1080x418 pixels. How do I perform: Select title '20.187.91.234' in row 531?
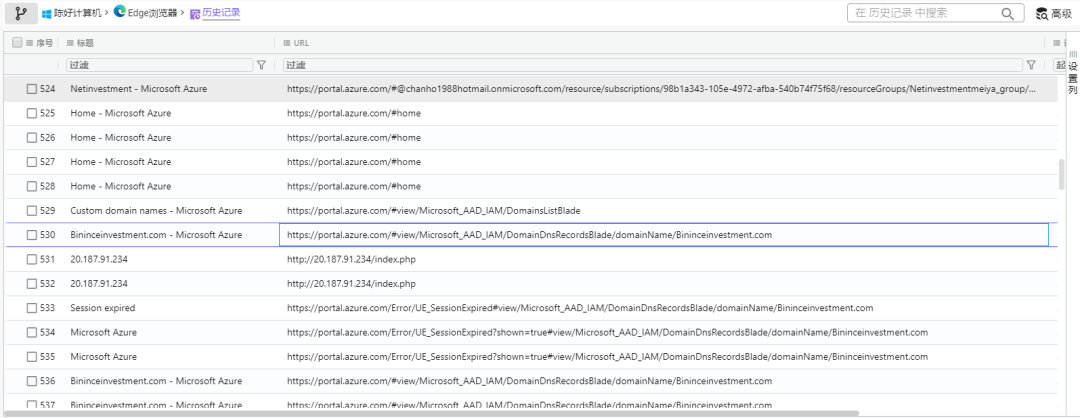tap(99, 260)
